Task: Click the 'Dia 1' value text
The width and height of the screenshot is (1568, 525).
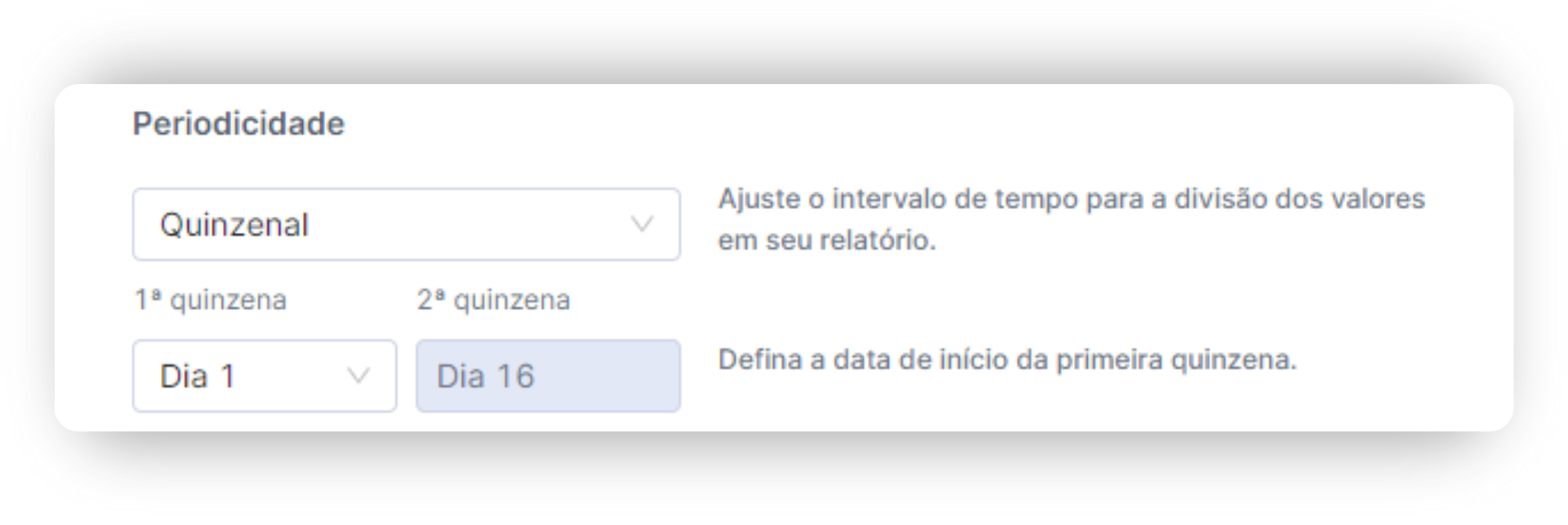Action: (x=198, y=376)
